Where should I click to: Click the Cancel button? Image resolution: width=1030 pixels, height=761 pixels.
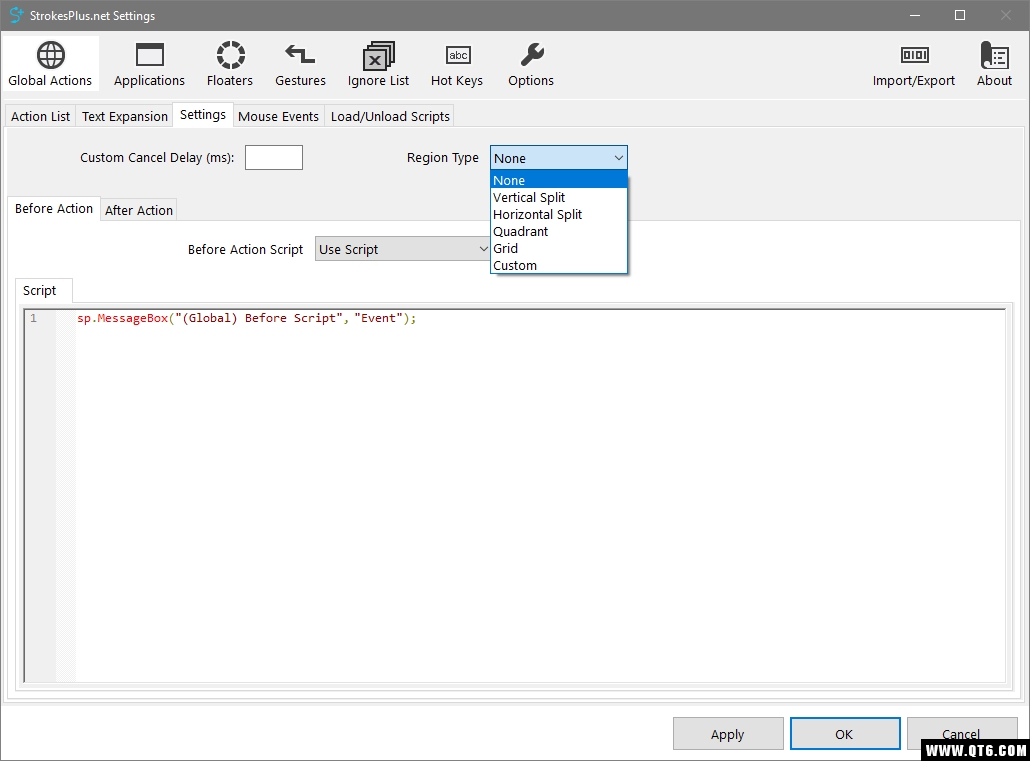tap(962, 733)
